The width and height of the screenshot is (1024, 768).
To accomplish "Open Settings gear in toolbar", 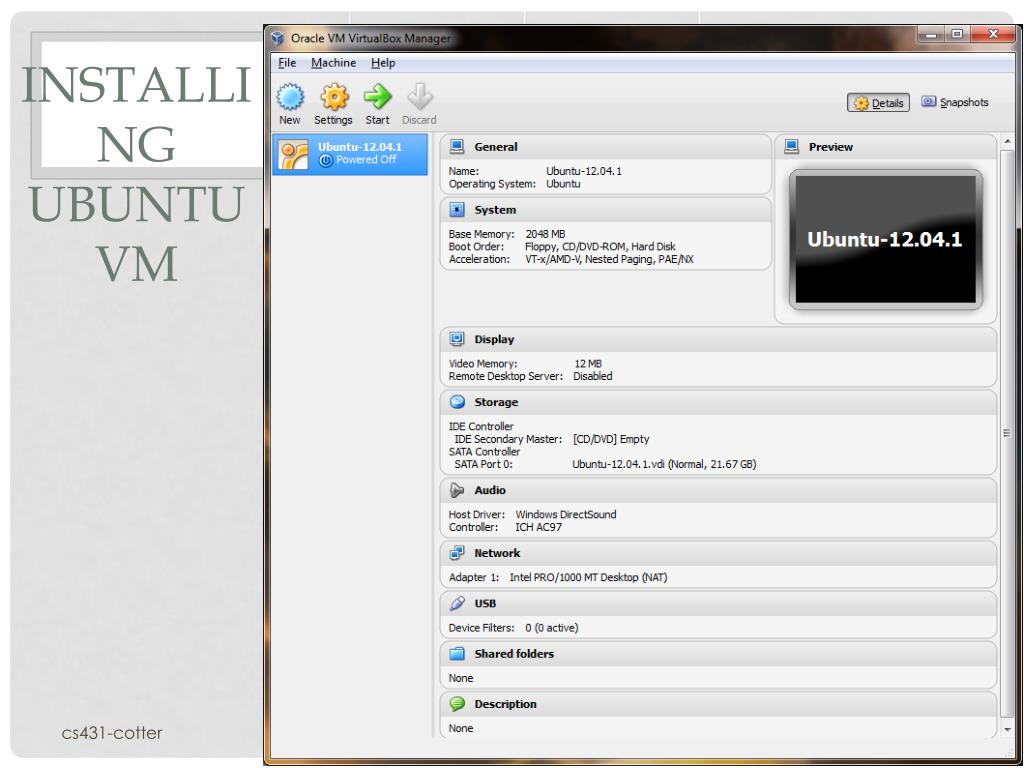I will pyautogui.click(x=334, y=97).
